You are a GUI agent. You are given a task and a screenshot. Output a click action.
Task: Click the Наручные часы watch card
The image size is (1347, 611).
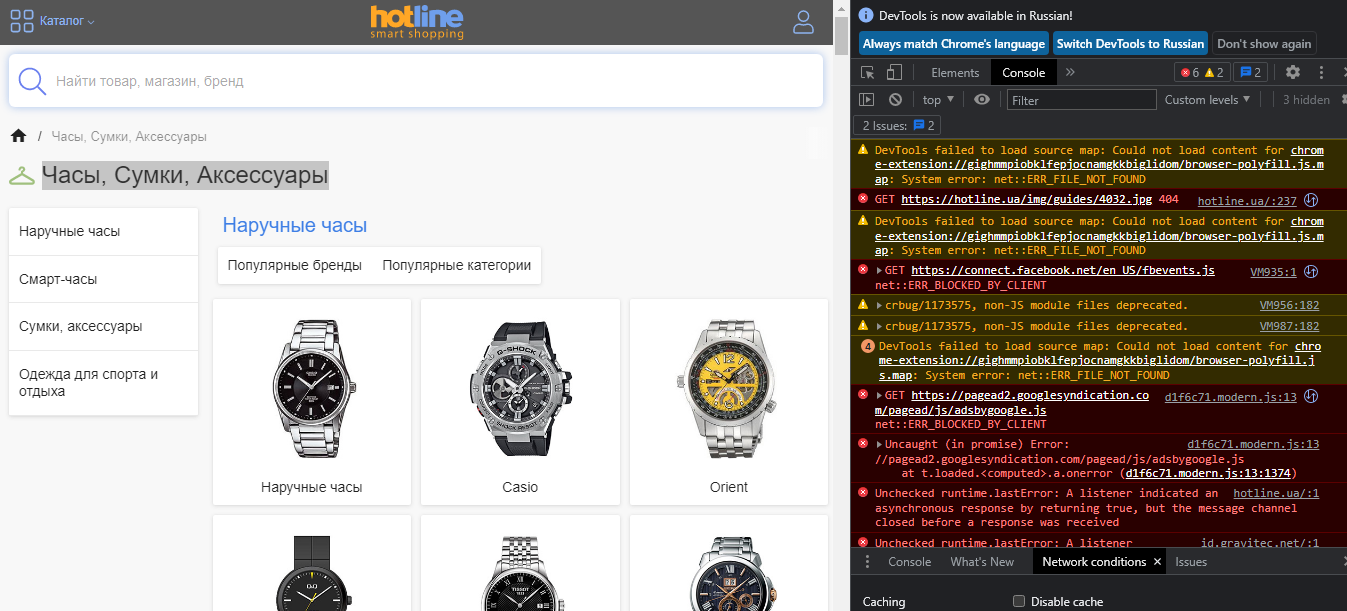tap(312, 402)
